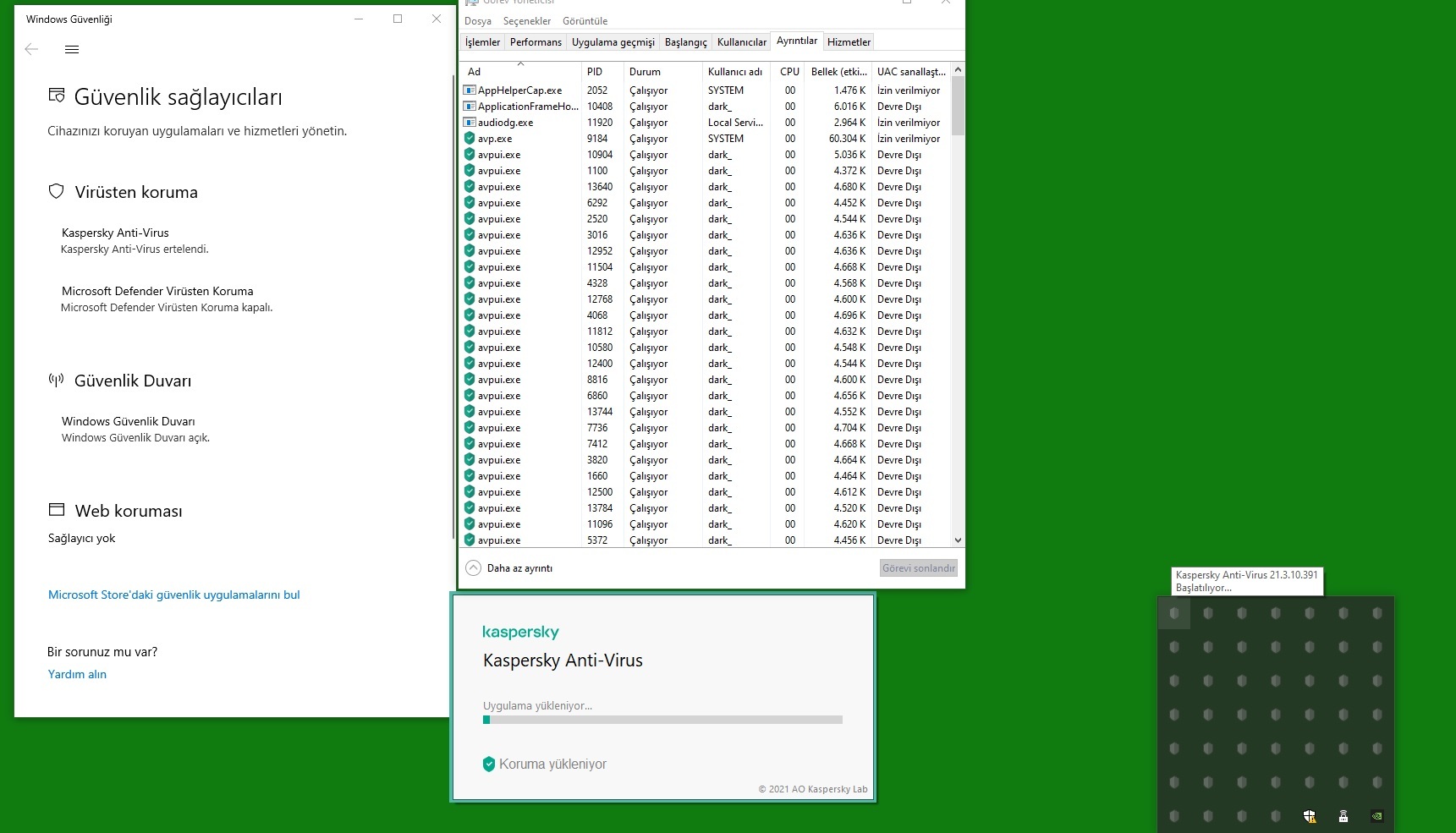Image resolution: width=1456 pixels, height=833 pixels.
Task: Sort by the CPU column header
Action: coord(788,71)
